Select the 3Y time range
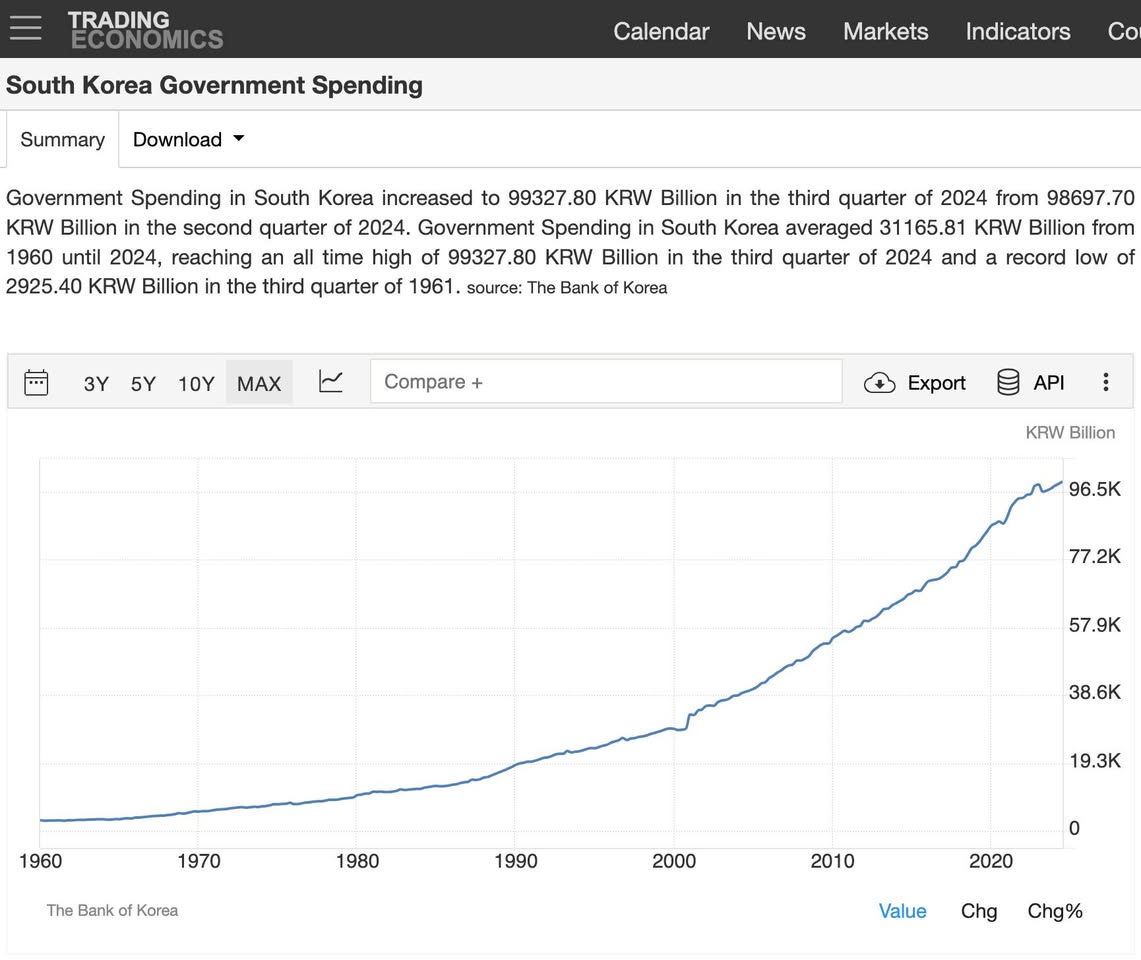 pos(96,383)
